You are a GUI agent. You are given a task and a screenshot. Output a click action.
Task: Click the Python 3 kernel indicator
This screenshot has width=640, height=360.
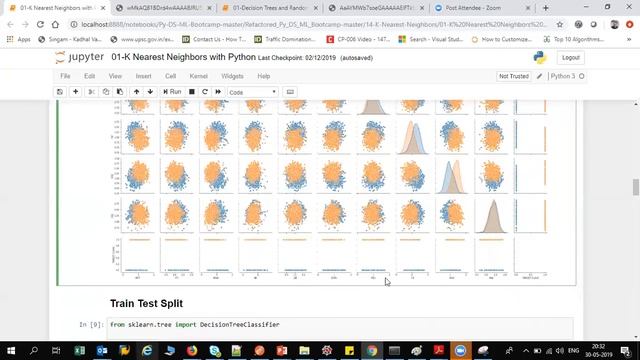[x=567, y=76]
